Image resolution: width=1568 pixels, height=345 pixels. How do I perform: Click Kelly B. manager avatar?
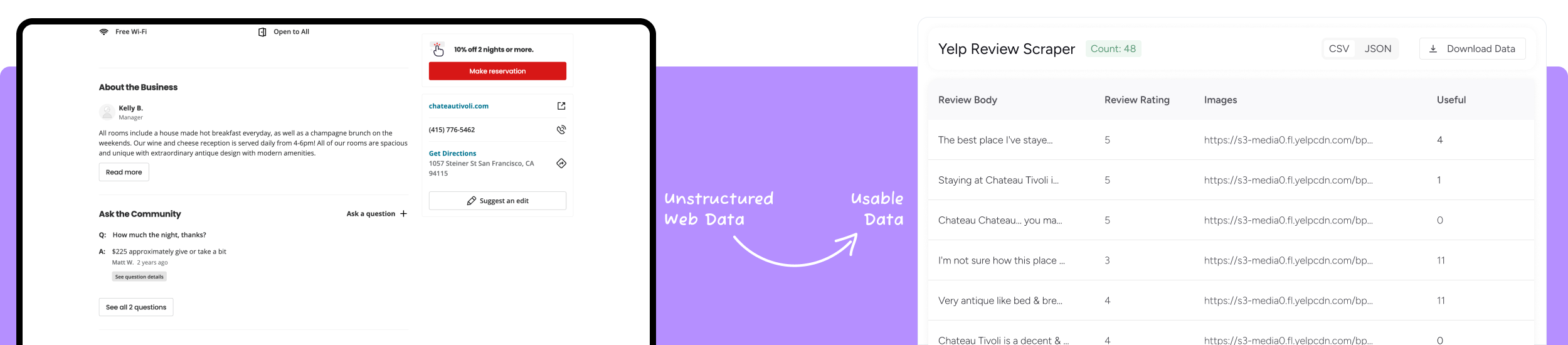107,112
